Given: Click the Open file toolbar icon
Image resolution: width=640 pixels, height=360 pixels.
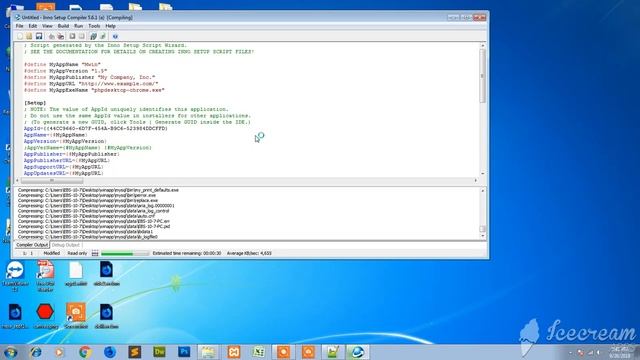Looking at the screenshot, I should tap(29, 36).
